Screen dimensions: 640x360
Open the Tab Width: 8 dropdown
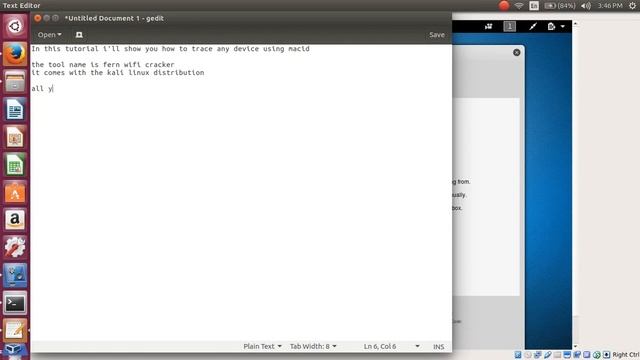pyautogui.click(x=313, y=346)
